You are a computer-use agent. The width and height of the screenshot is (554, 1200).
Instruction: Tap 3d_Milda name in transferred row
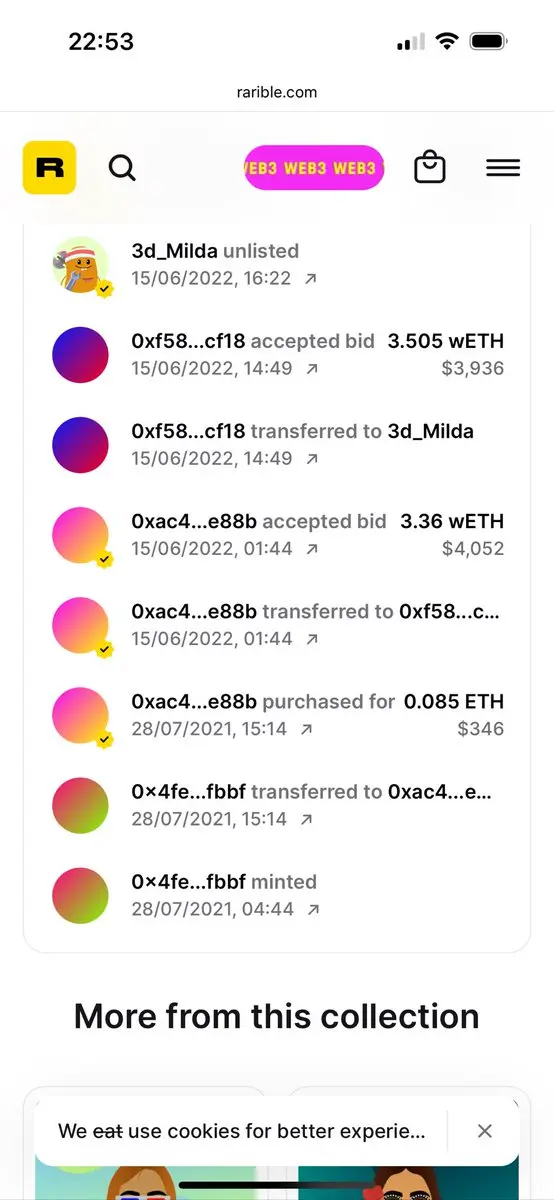(430, 431)
